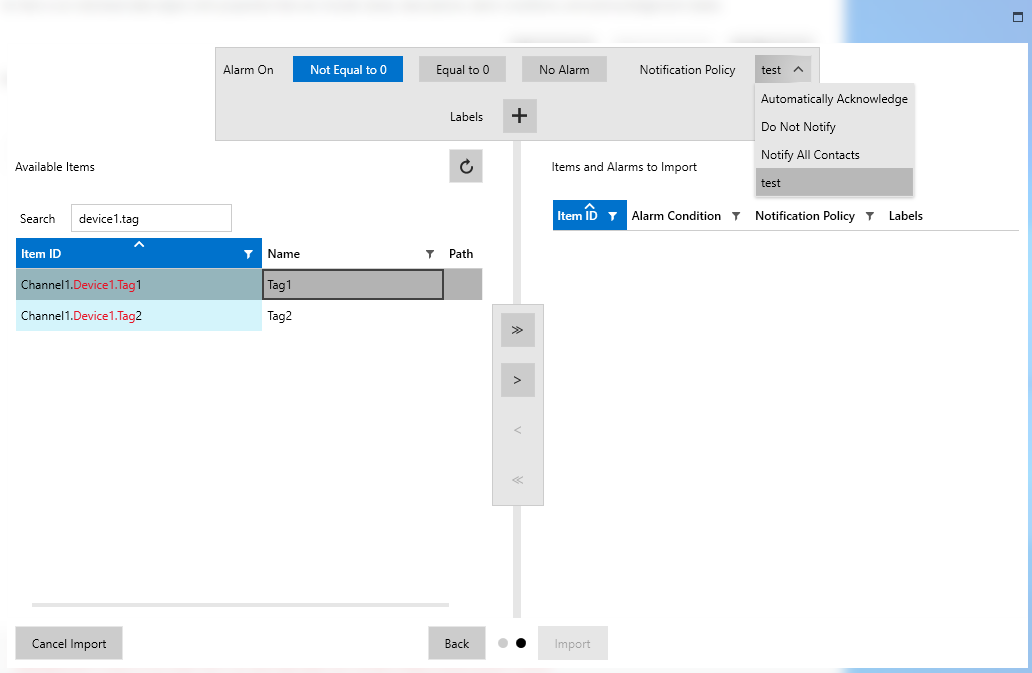Open filter for Available Items Item ID column
The height and width of the screenshot is (673, 1032).
pyautogui.click(x=248, y=254)
